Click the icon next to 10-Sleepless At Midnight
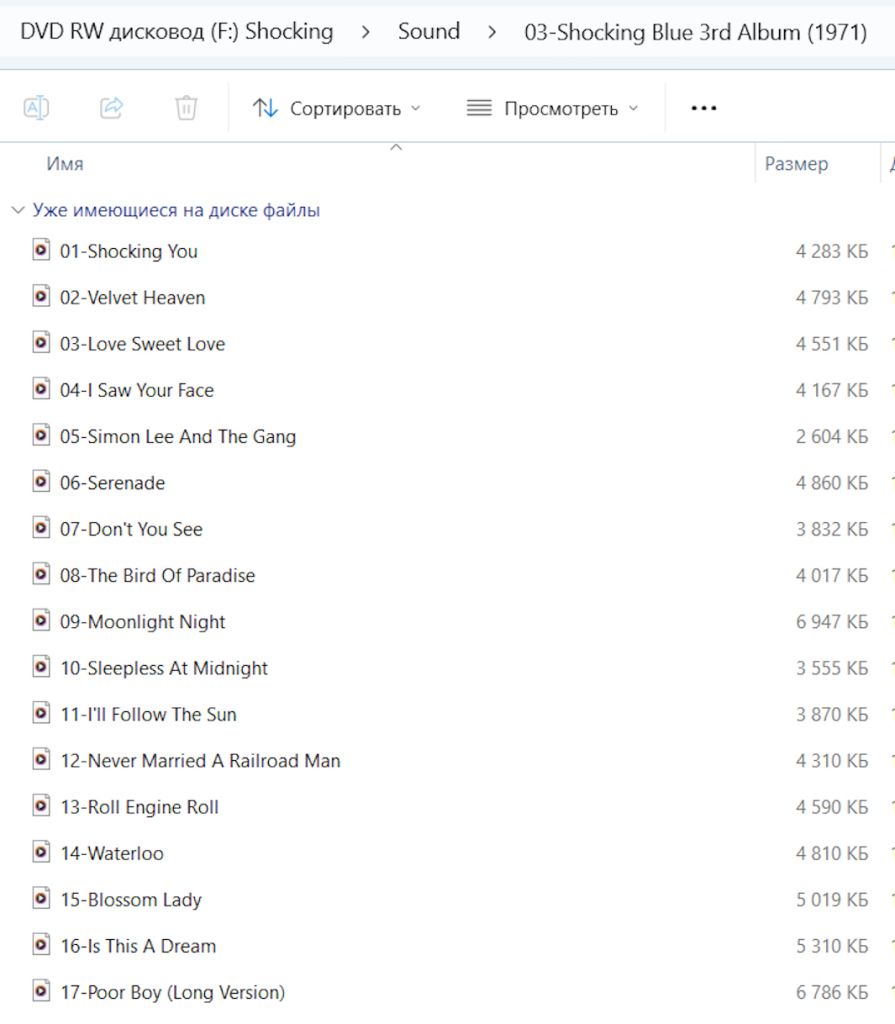The image size is (895, 1024). point(41,667)
